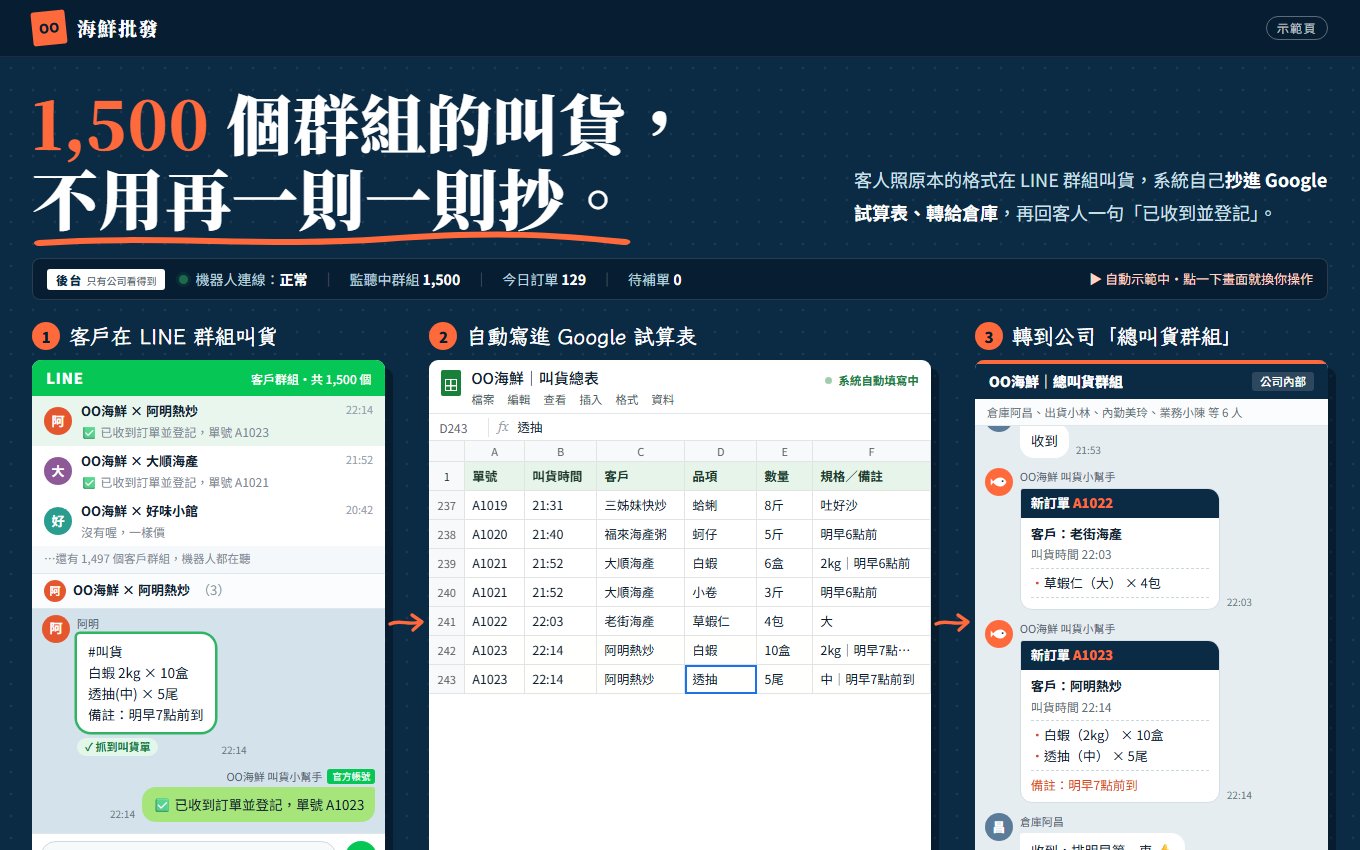This screenshot has width=1360, height=850.
Task: Click the Google Sheets icon beside OO海鮮｜叫貨總表
Action: [x=451, y=385]
